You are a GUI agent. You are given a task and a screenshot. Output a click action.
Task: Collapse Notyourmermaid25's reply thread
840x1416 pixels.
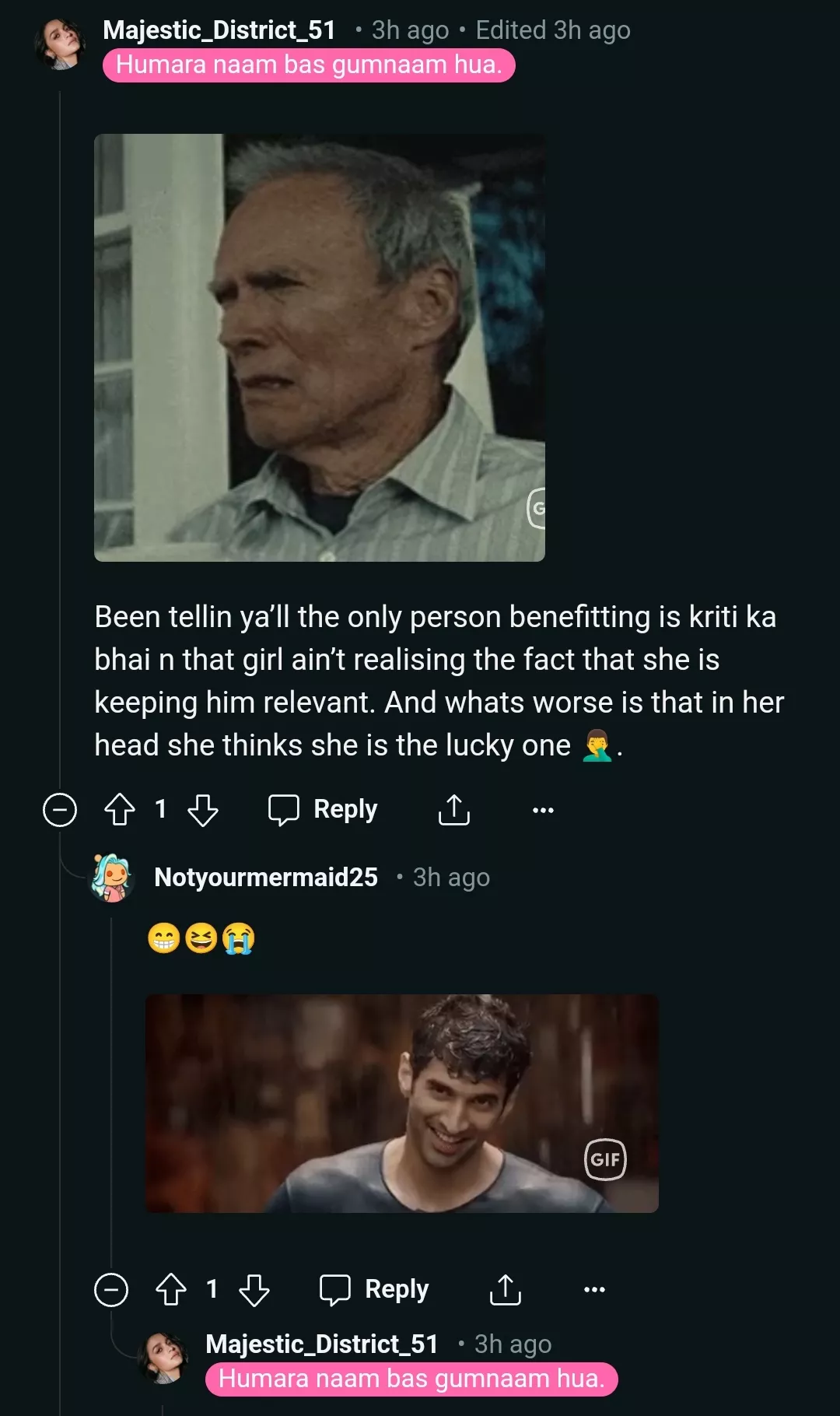[x=111, y=1288]
